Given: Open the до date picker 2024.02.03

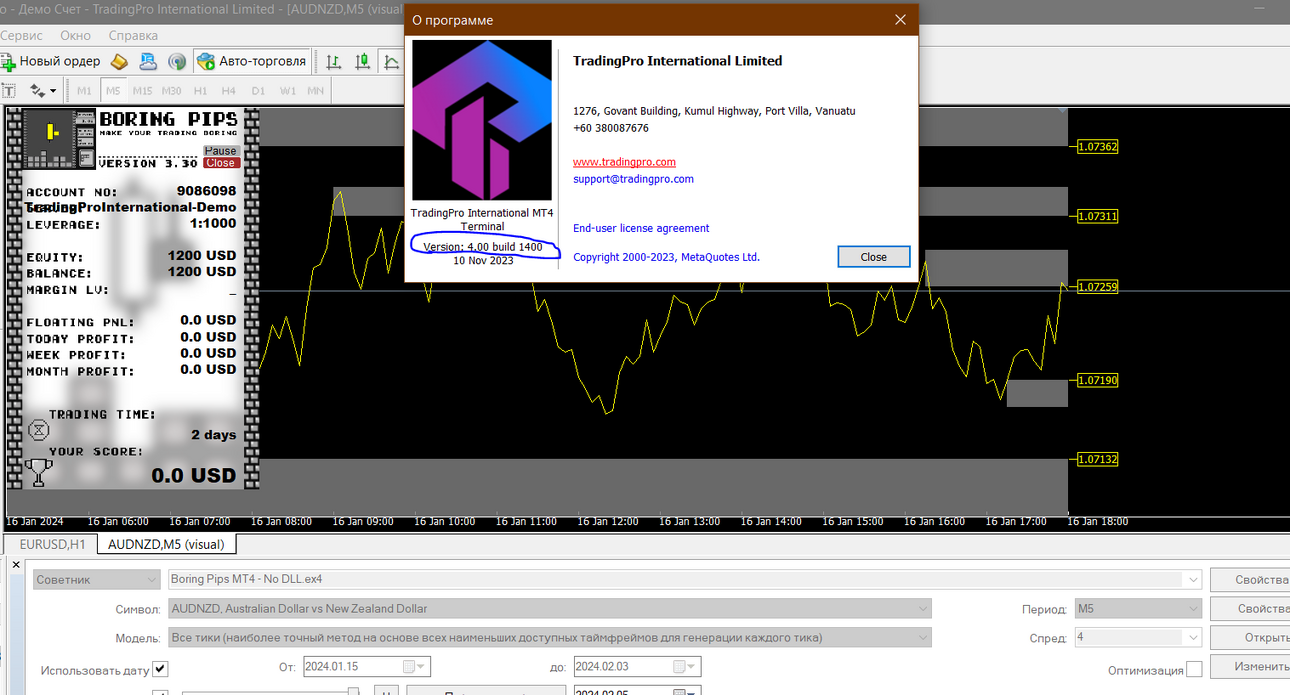Looking at the screenshot, I should [x=637, y=667].
